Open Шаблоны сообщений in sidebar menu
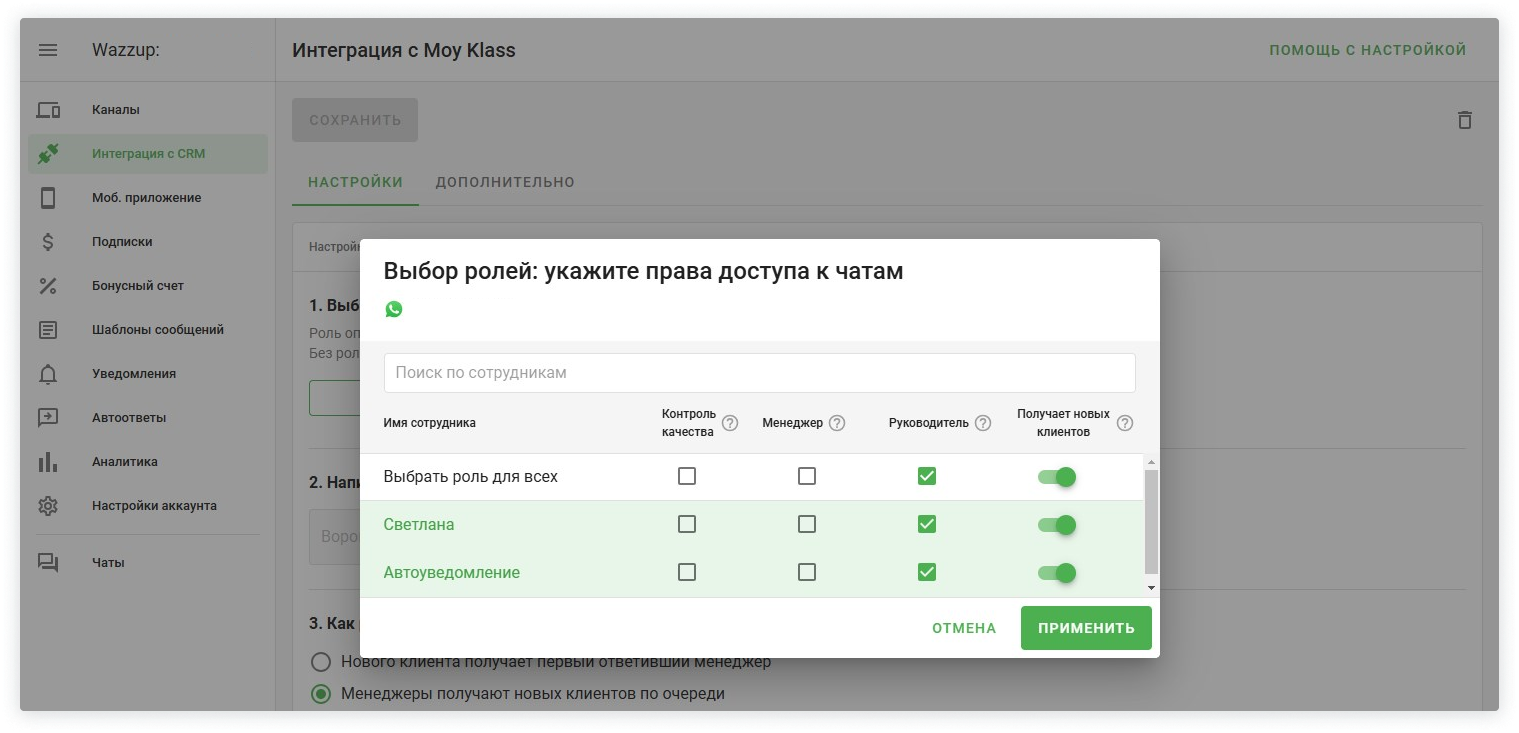1519x733 pixels. [157, 330]
